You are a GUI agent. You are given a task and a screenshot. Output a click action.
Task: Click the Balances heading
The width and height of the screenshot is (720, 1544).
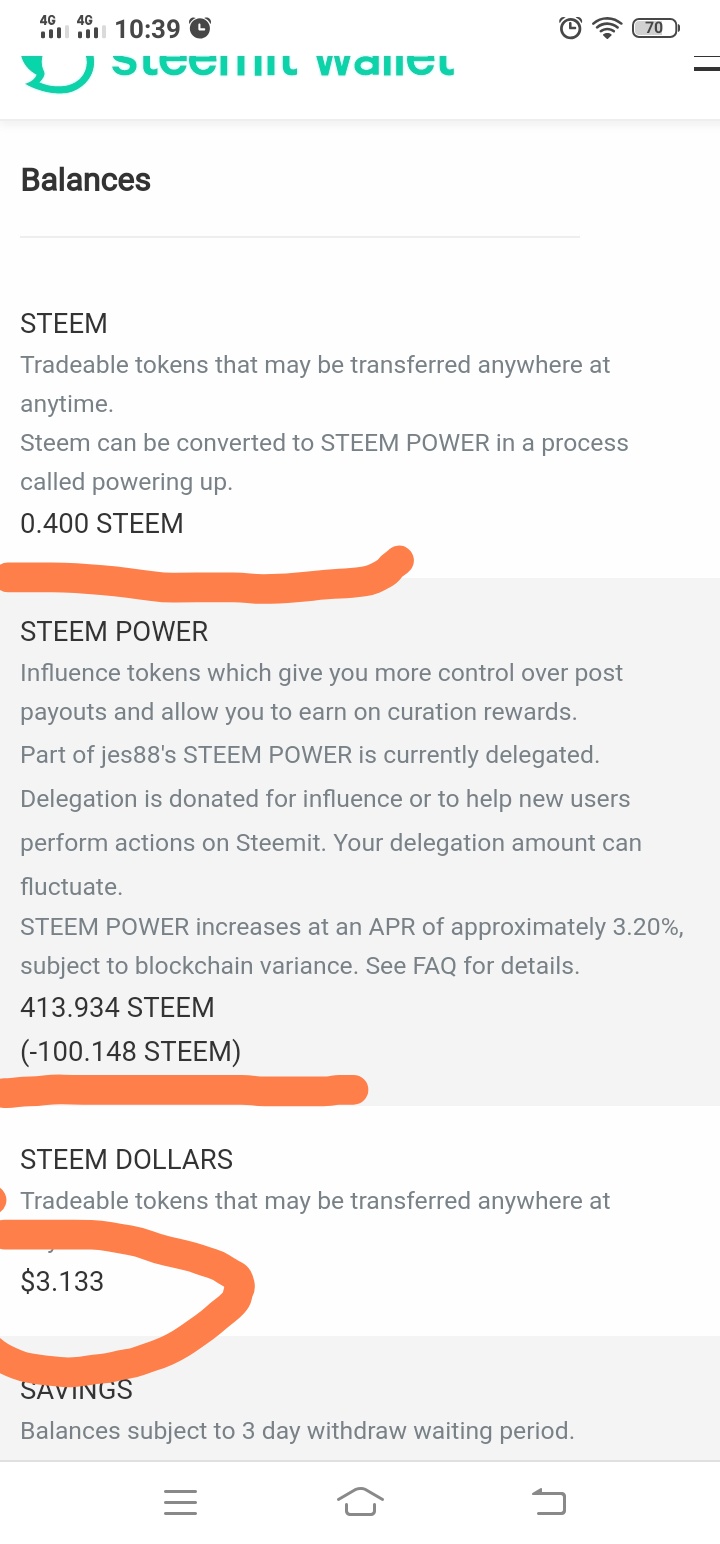(x=86, y=180)
